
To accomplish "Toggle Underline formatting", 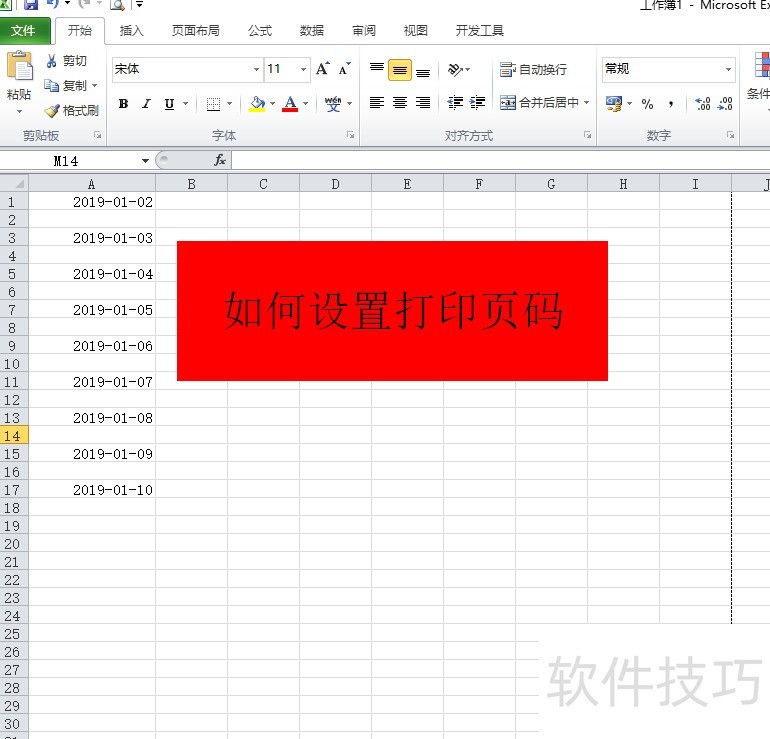I will (x=169, y=104).
